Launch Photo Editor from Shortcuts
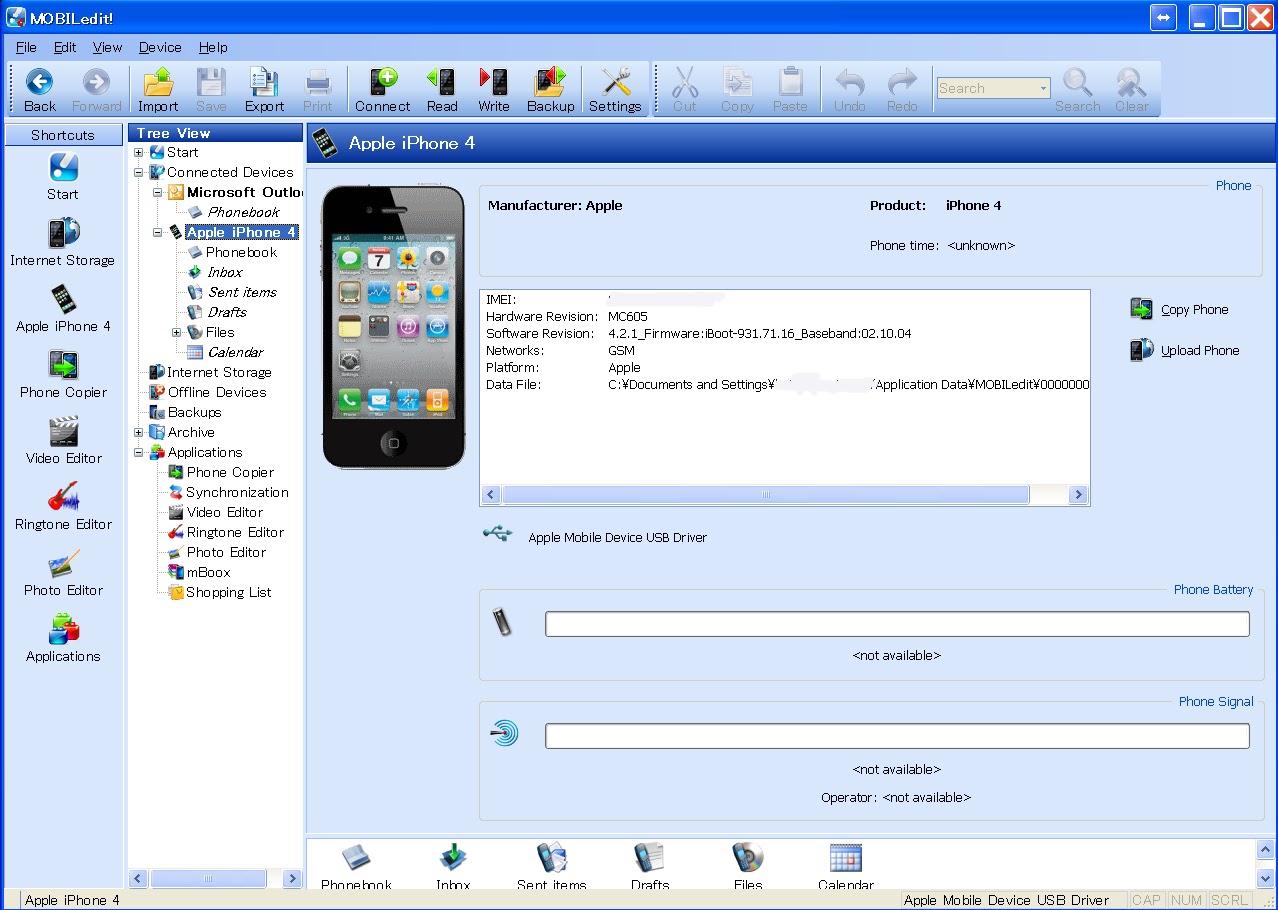Screen dimensions: 1278x910 click(x=63, y=572)
